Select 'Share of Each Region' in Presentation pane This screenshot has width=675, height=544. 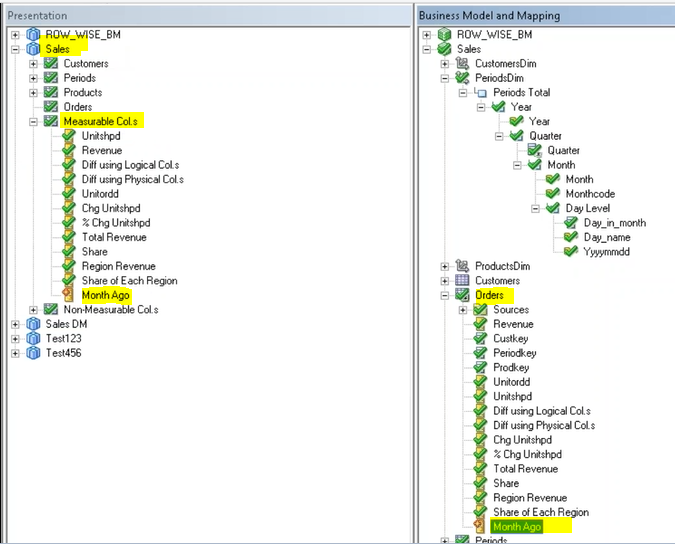point(130,281)
